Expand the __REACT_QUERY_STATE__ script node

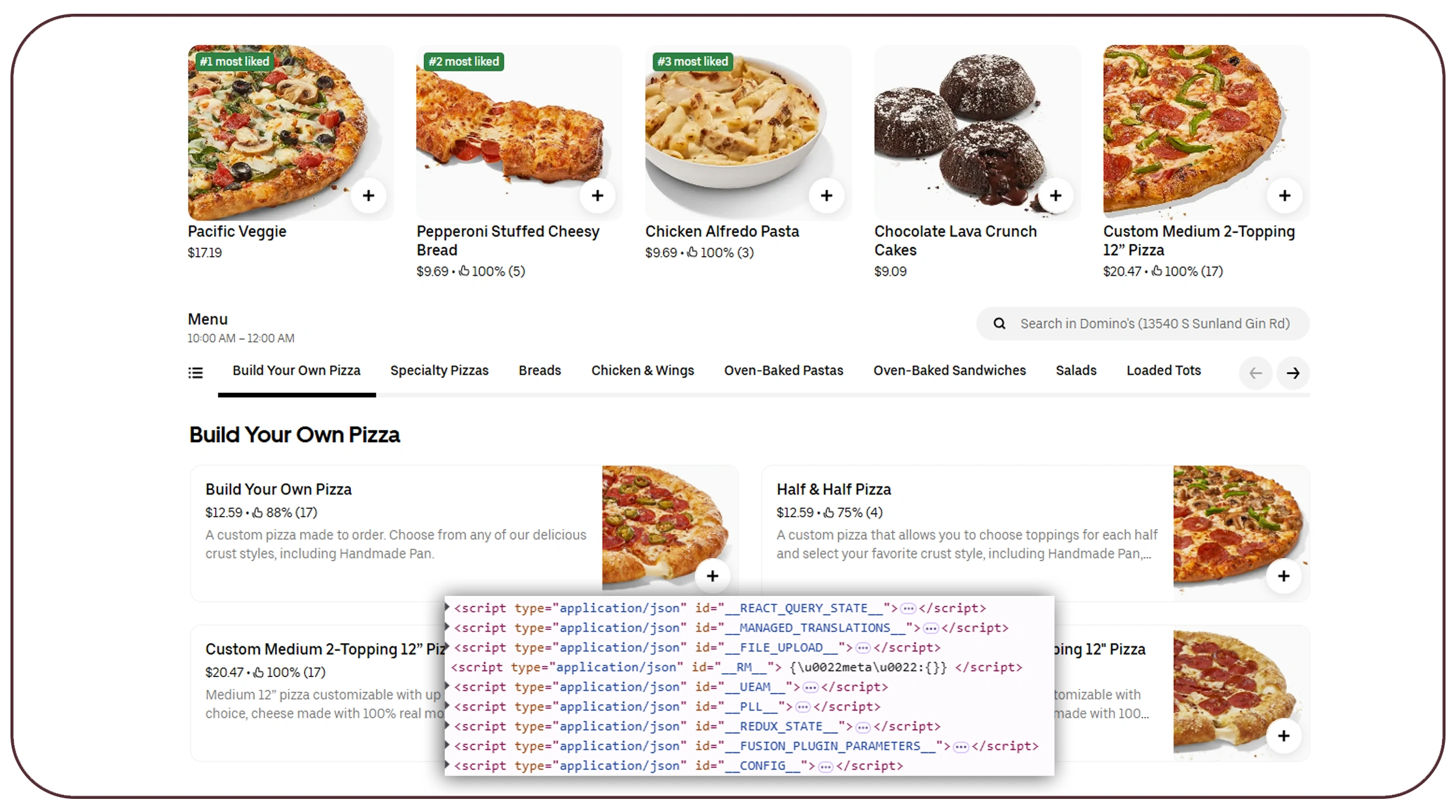coord(449,608)
